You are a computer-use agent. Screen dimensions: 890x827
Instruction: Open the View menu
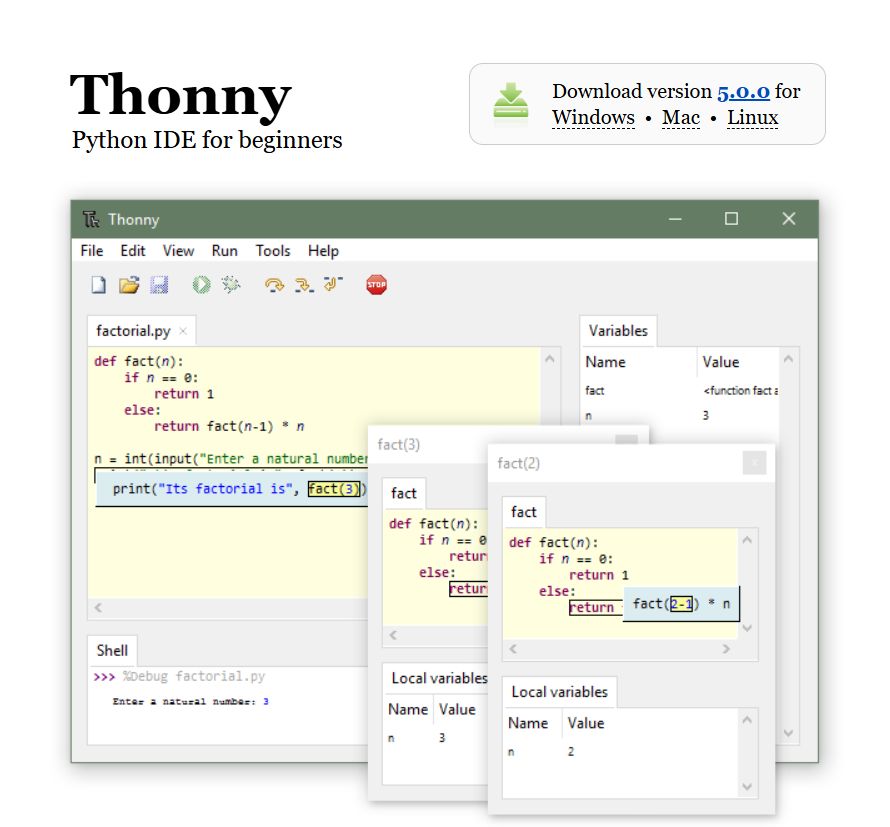(178, 250)
